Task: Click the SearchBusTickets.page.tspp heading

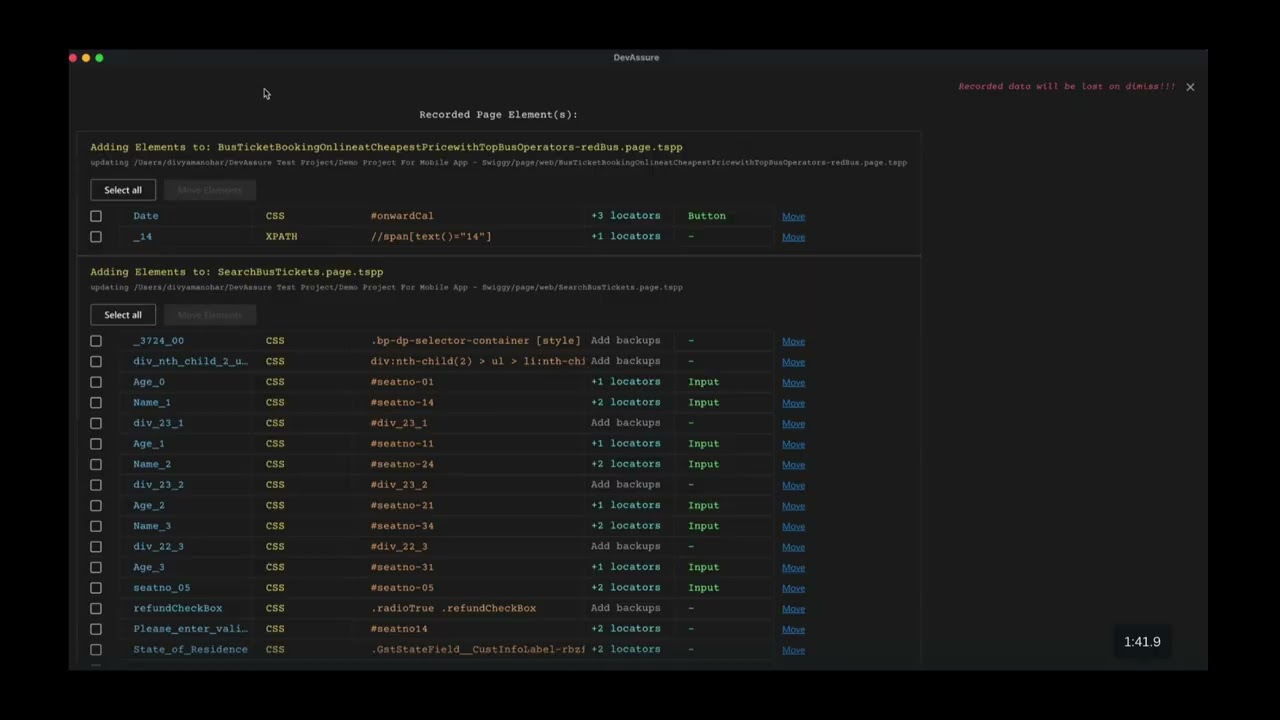Action: [300, 272]
